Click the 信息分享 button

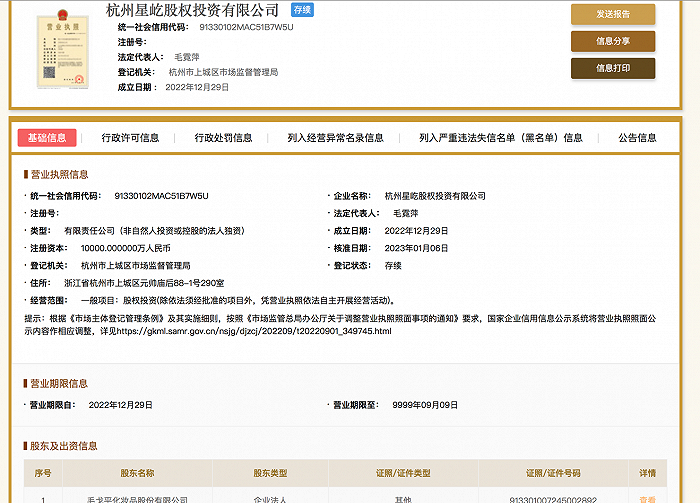point(613,41)
